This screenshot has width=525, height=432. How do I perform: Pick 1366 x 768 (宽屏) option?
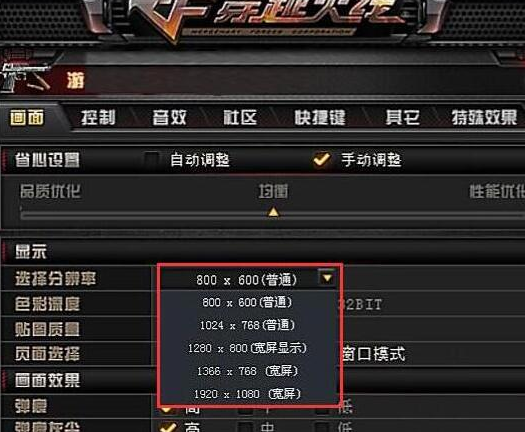[x=247, y=371]
